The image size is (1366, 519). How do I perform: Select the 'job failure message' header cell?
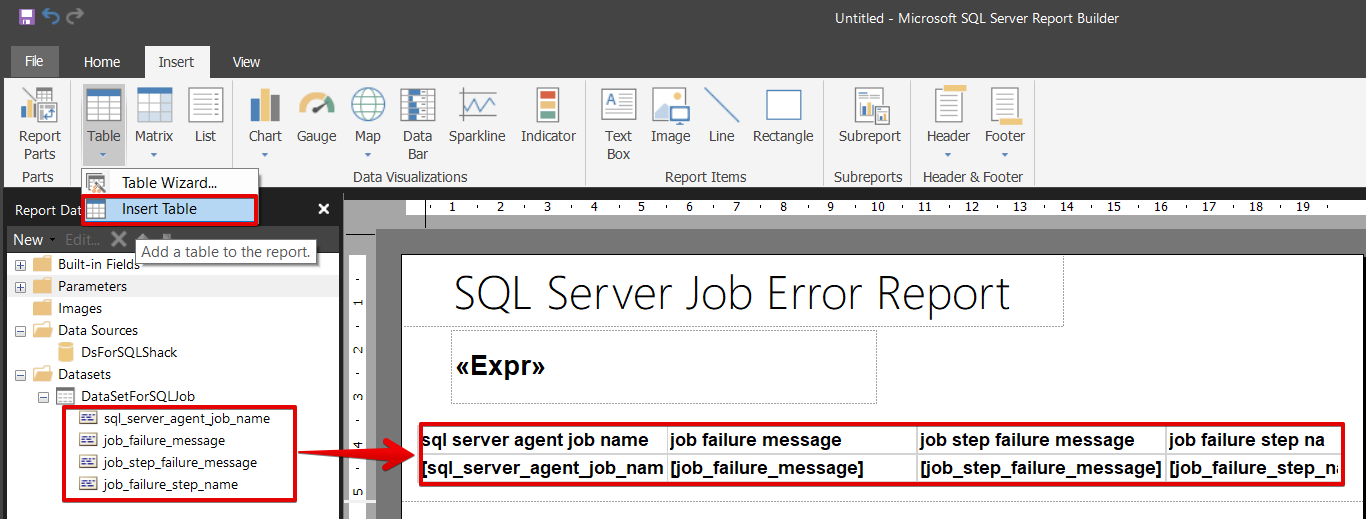pyautogui.click(x=793, y=439)
